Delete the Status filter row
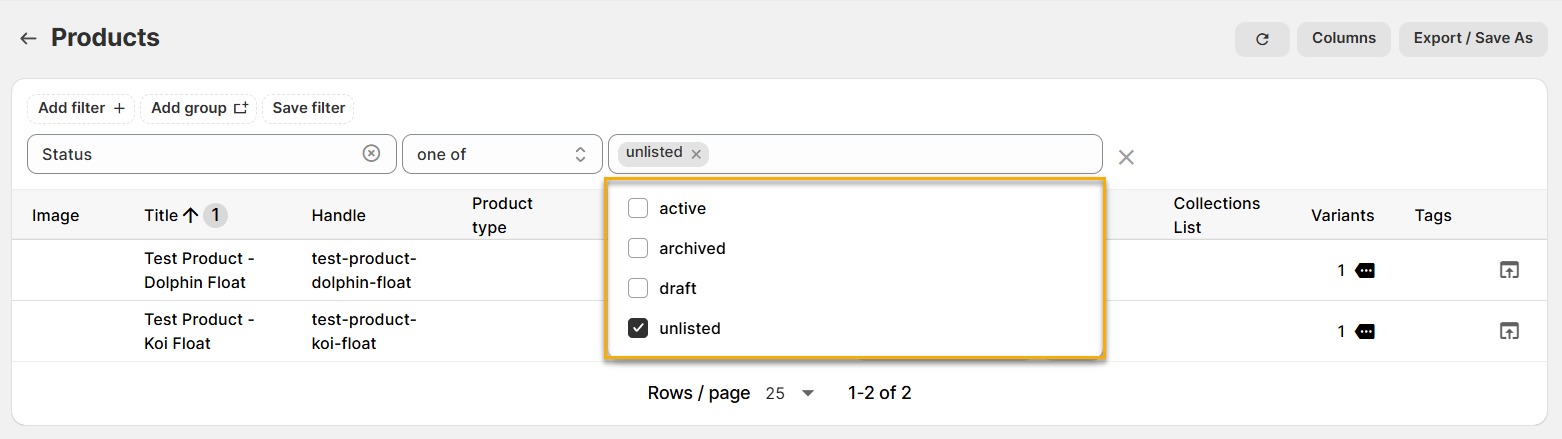This screenshot has height=439, width=1562. [x=1126, y=157]
